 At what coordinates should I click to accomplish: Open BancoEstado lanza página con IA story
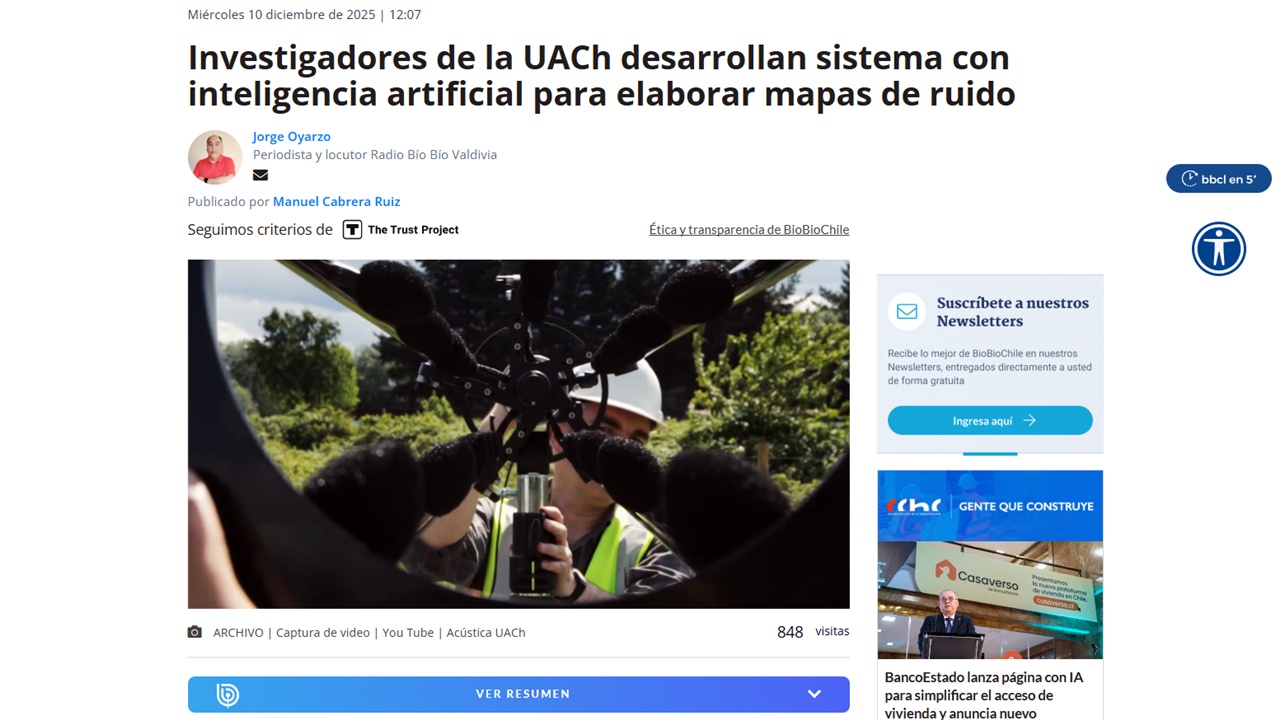coord(984,695)
